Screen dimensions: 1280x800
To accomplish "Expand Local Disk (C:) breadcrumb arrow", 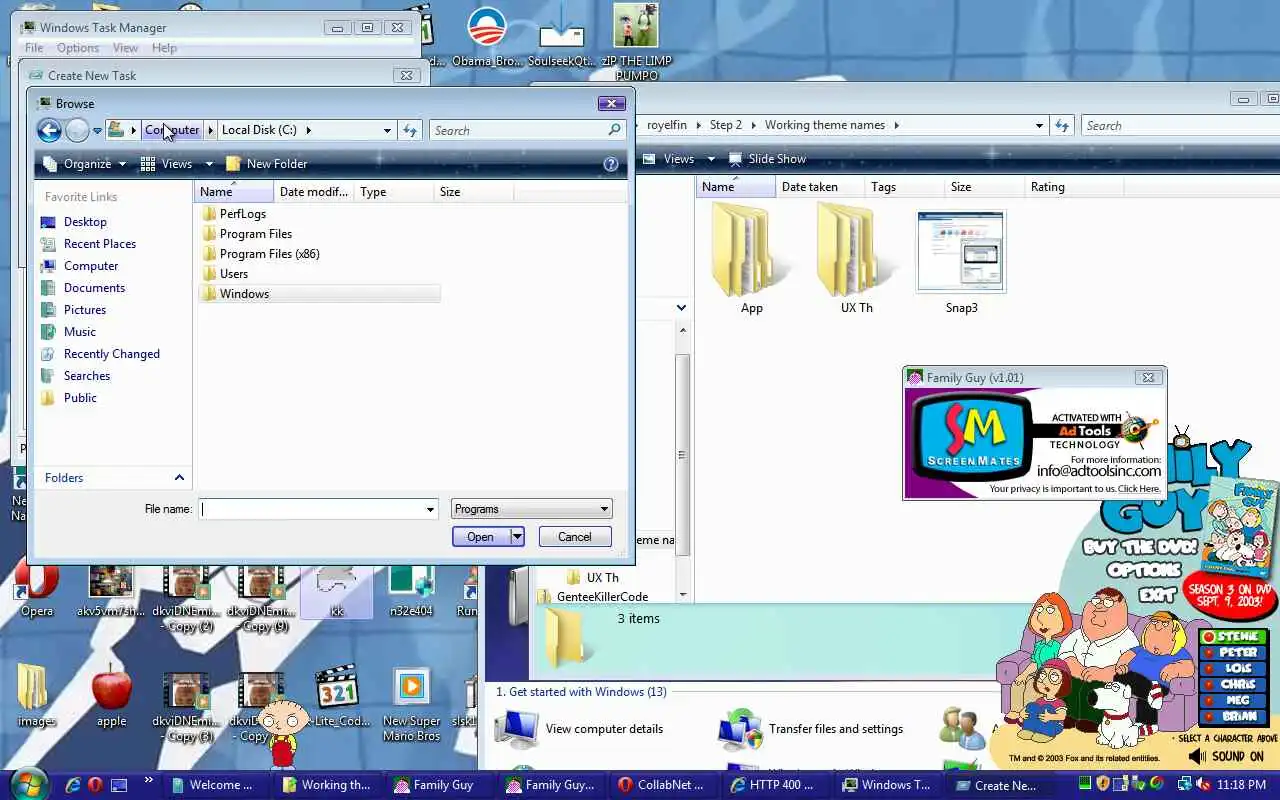I will (x=308, y=130).
